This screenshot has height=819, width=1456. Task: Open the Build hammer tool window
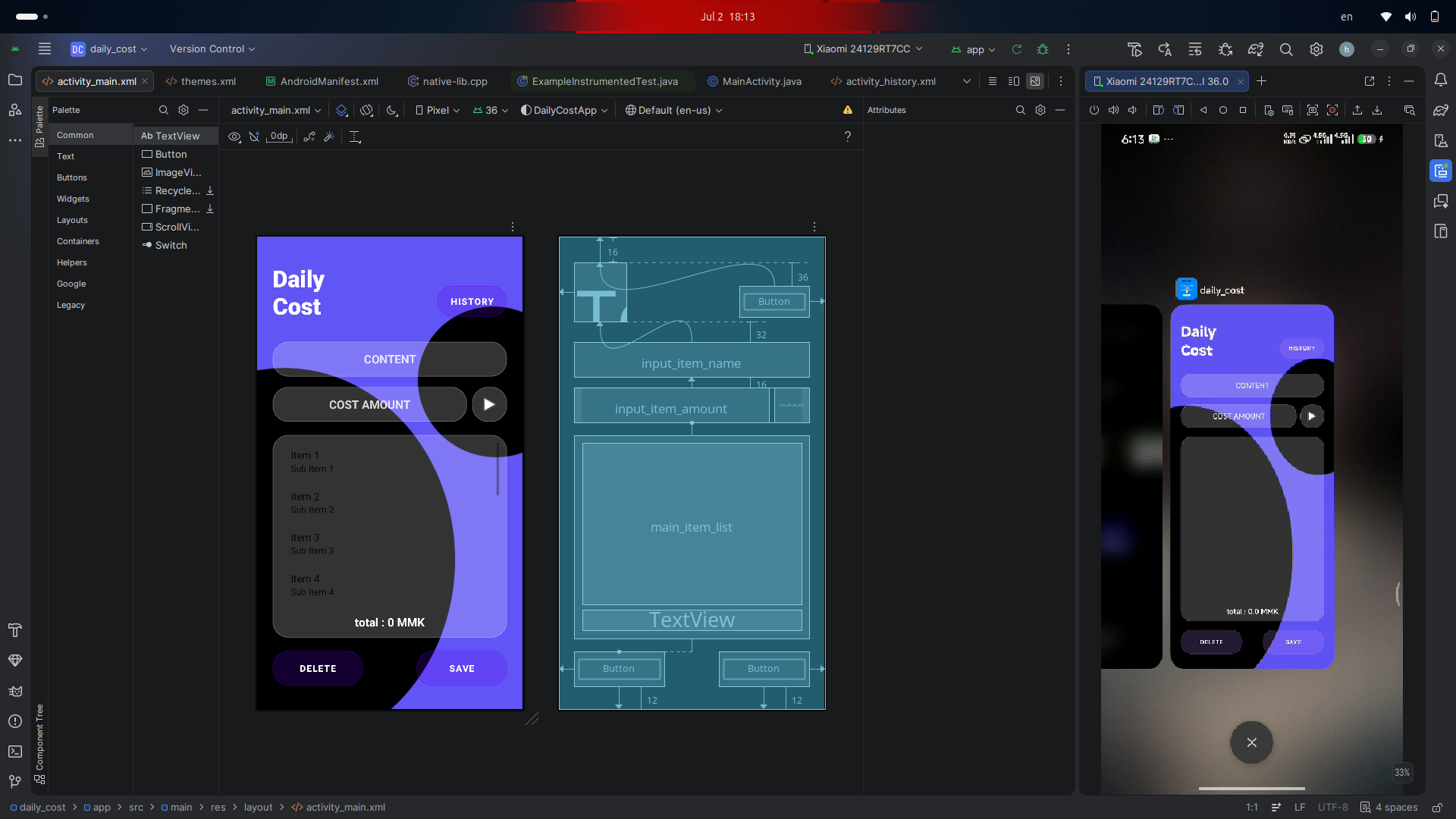[15, 630]
